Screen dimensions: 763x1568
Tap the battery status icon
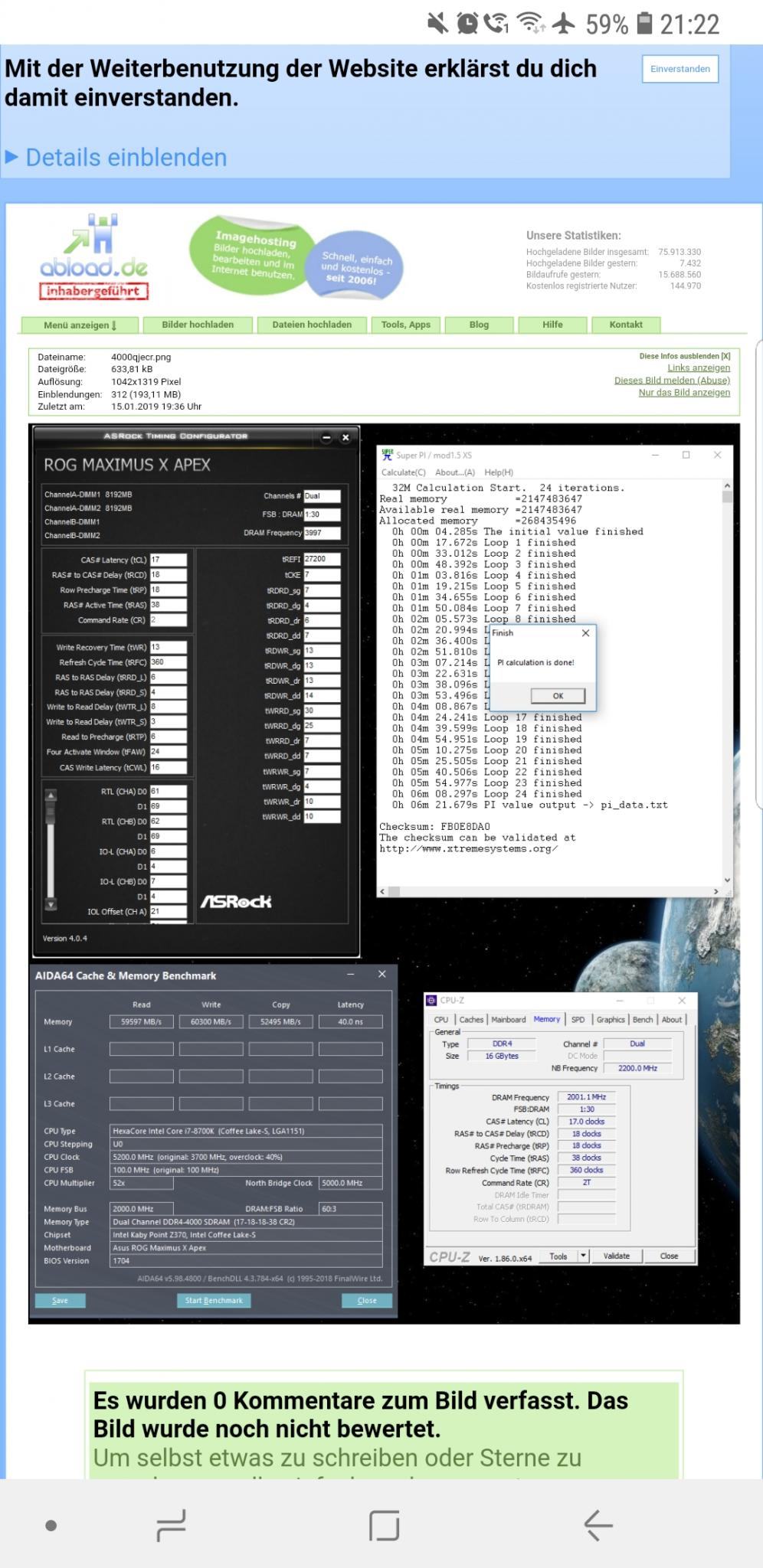[645, 24]
